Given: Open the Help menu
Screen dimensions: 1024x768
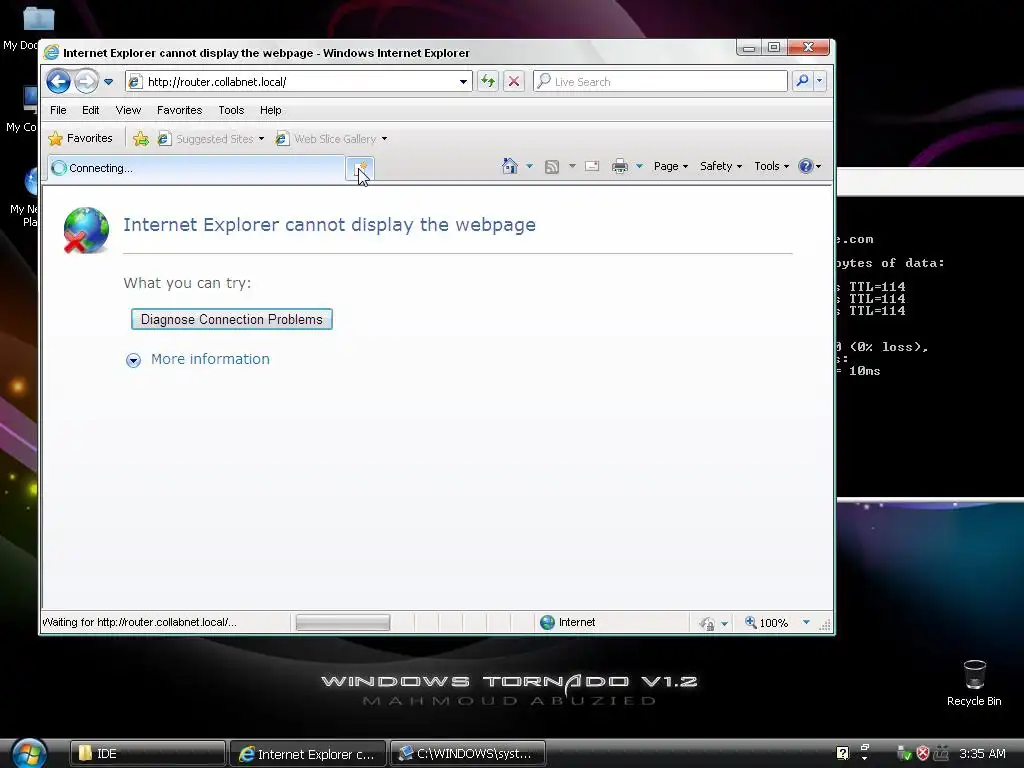Looking at the screenshot, I should (x=270, y=110).
